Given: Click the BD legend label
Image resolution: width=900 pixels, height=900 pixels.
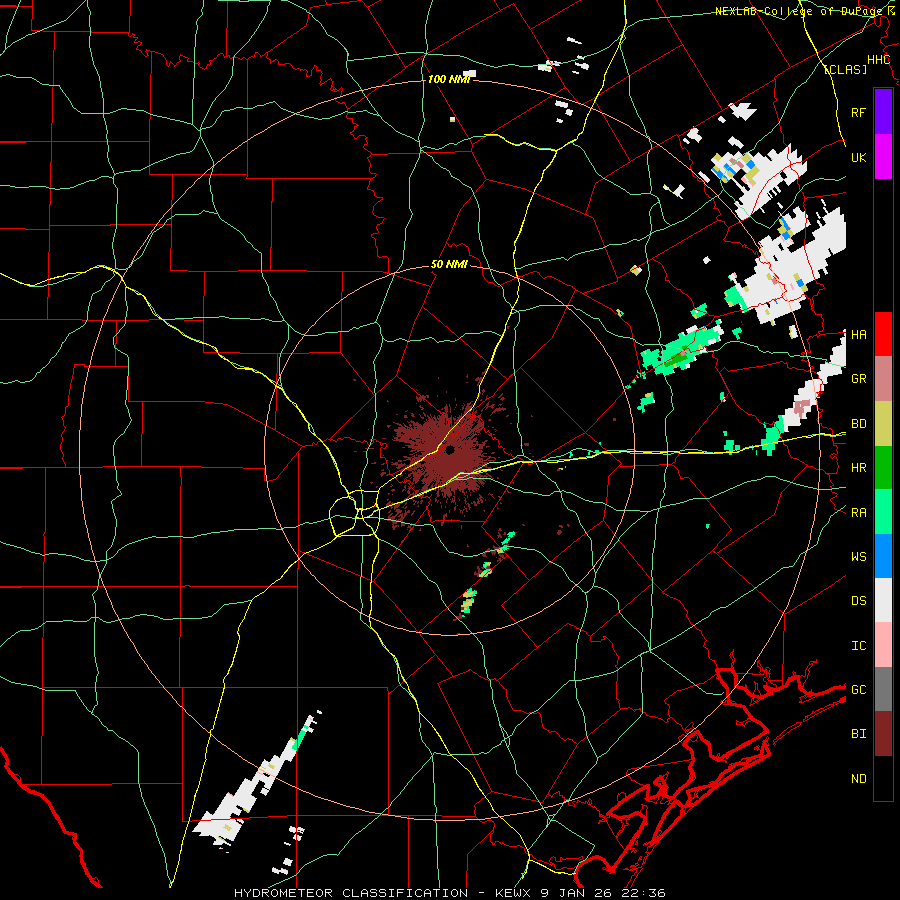Looking at the screenshot, I should tap(858, 424).
